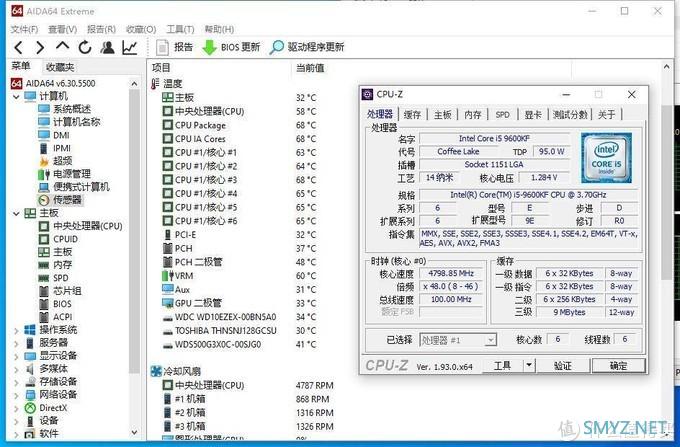Collapse the 主板 tree node
This screenshot has width=680, height=447.
[x=16, y=213]
